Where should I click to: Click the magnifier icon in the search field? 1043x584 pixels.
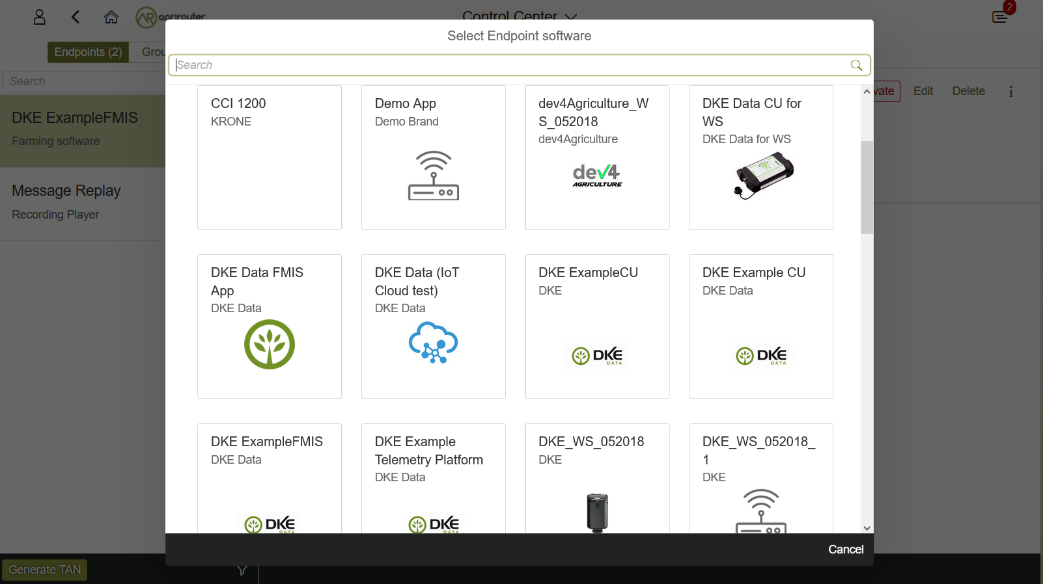(856, 65)
